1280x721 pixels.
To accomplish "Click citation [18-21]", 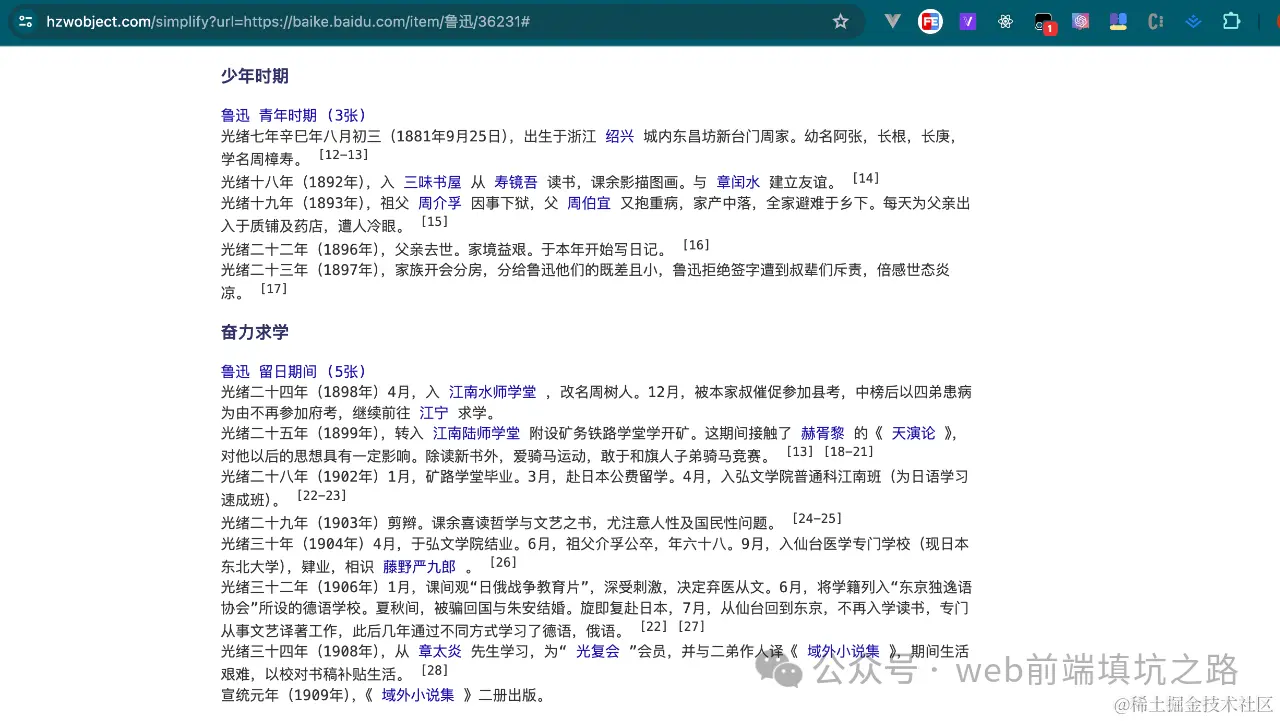I will click(x=848, y=452).
